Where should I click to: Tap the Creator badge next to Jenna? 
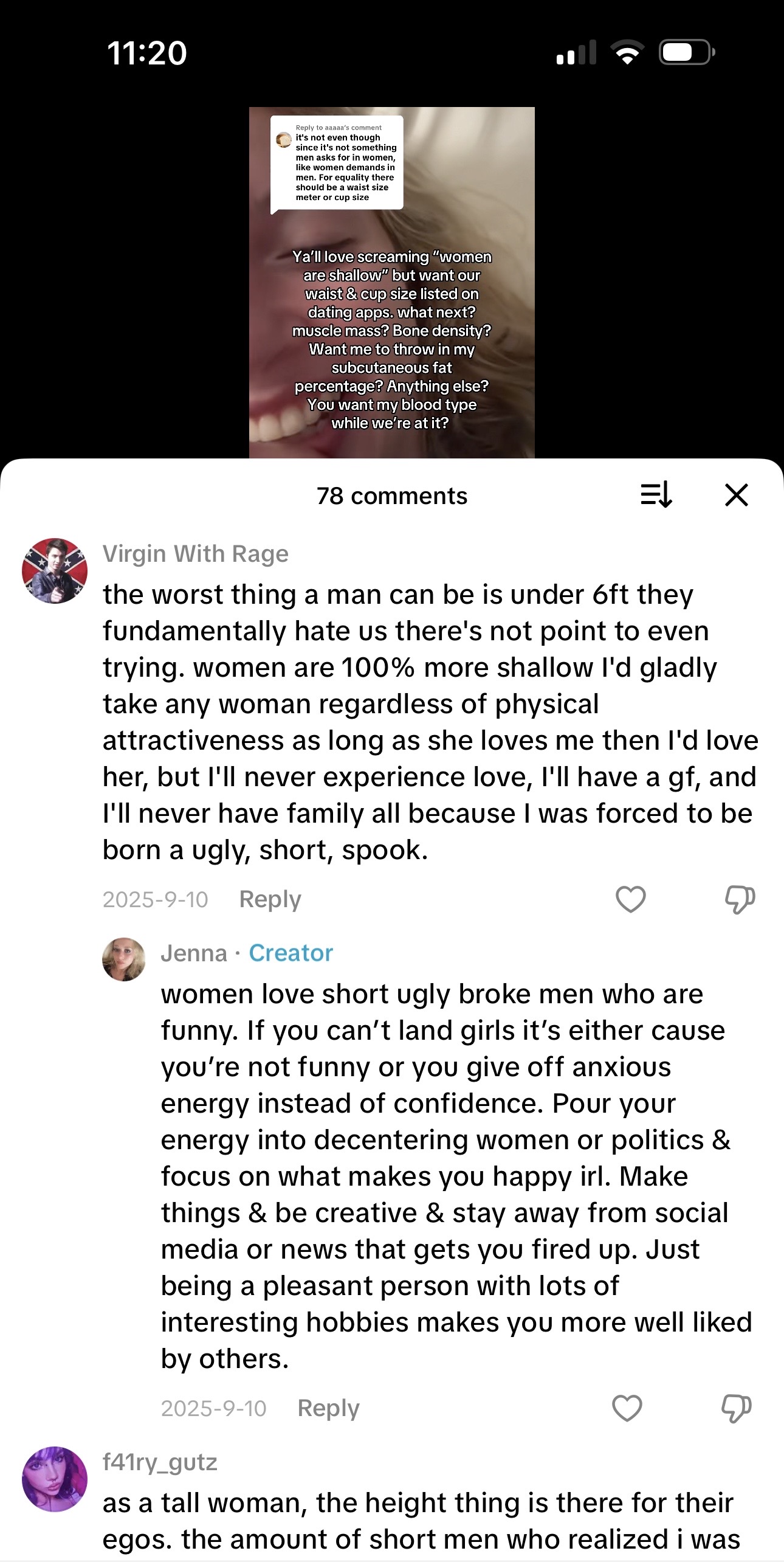[291, 953]
